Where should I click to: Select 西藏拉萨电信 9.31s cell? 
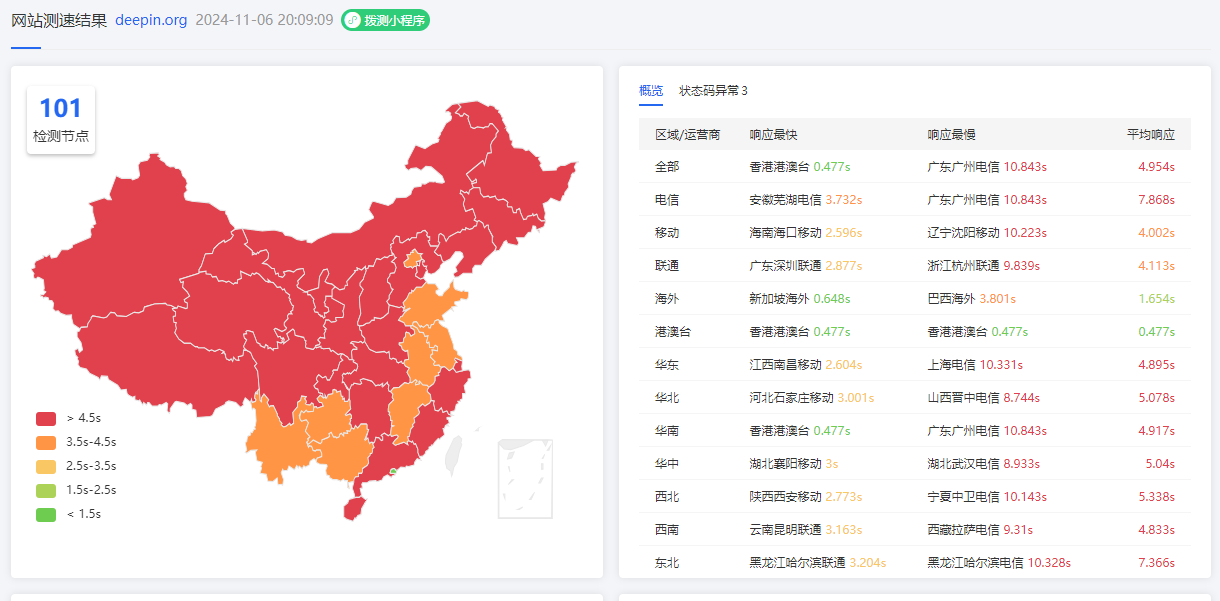tap(980, 530)
